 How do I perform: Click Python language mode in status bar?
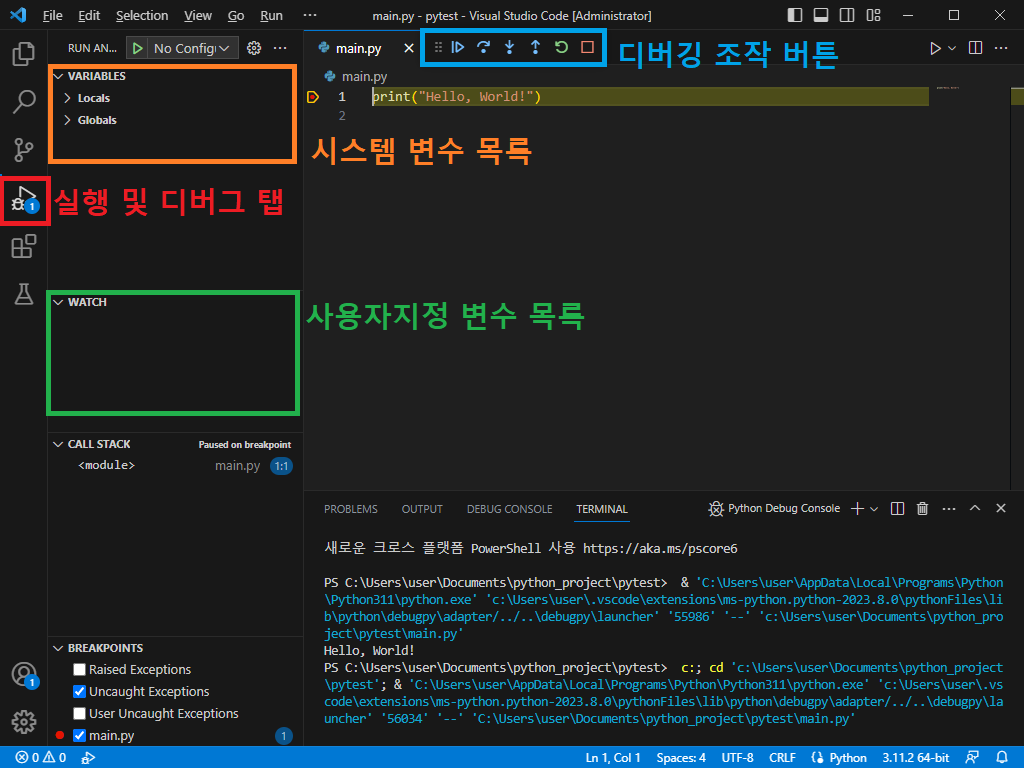click(x=840, y=758)
